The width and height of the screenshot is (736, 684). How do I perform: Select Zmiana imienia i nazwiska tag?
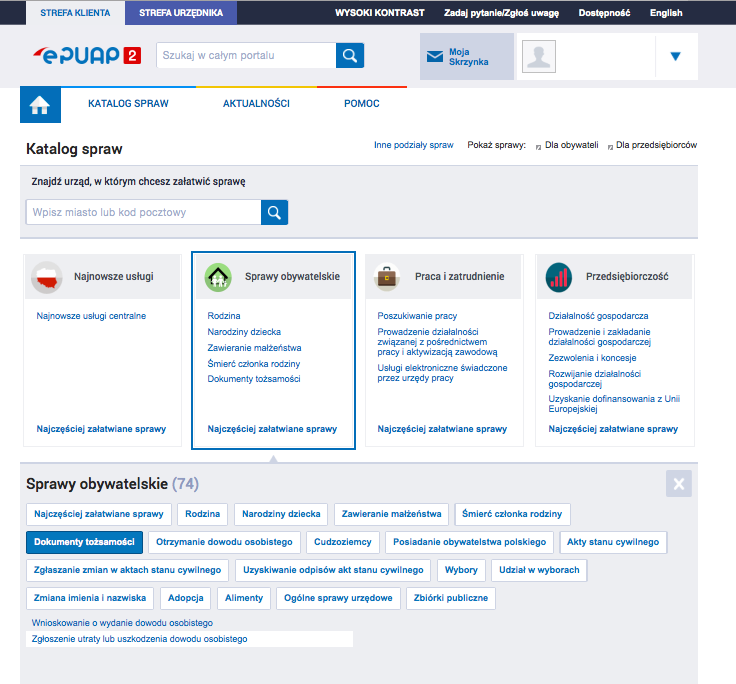coord(90,598)
